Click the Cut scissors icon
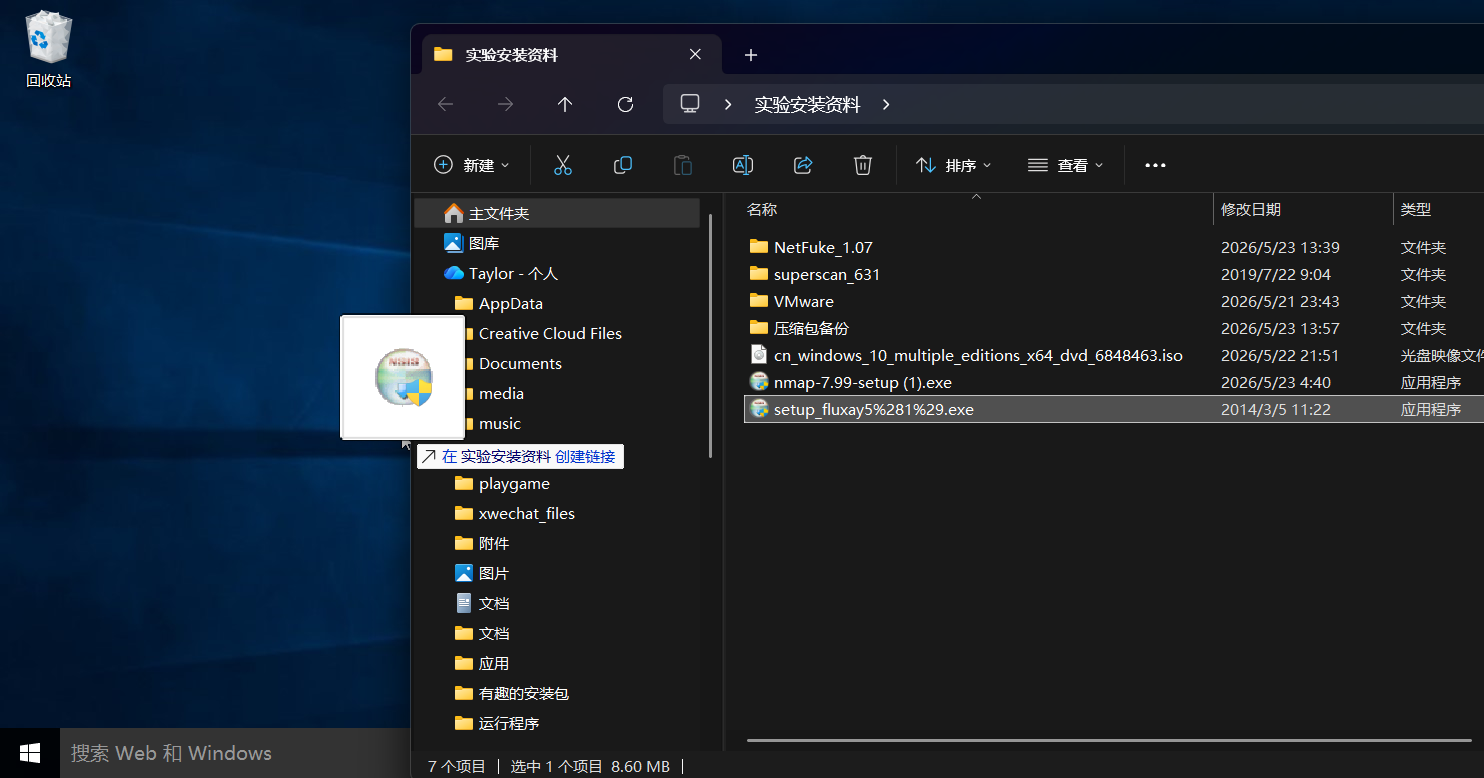1484x778 pixels. coord(563,165)
